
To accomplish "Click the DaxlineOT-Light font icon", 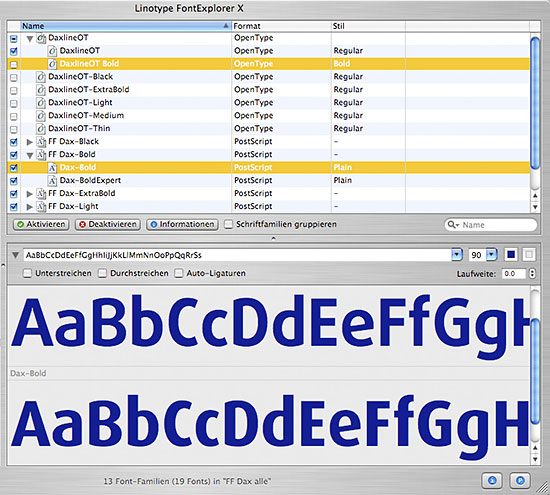I will click(x=41, y=103).
